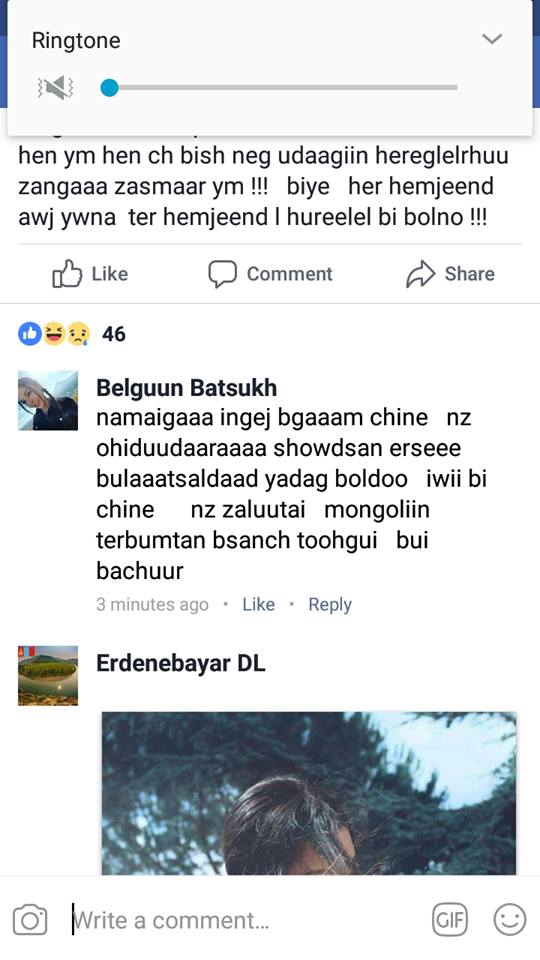Open the emoji smiley picker
This screenshot has width=540, height=960.
(x=509, y=920)
